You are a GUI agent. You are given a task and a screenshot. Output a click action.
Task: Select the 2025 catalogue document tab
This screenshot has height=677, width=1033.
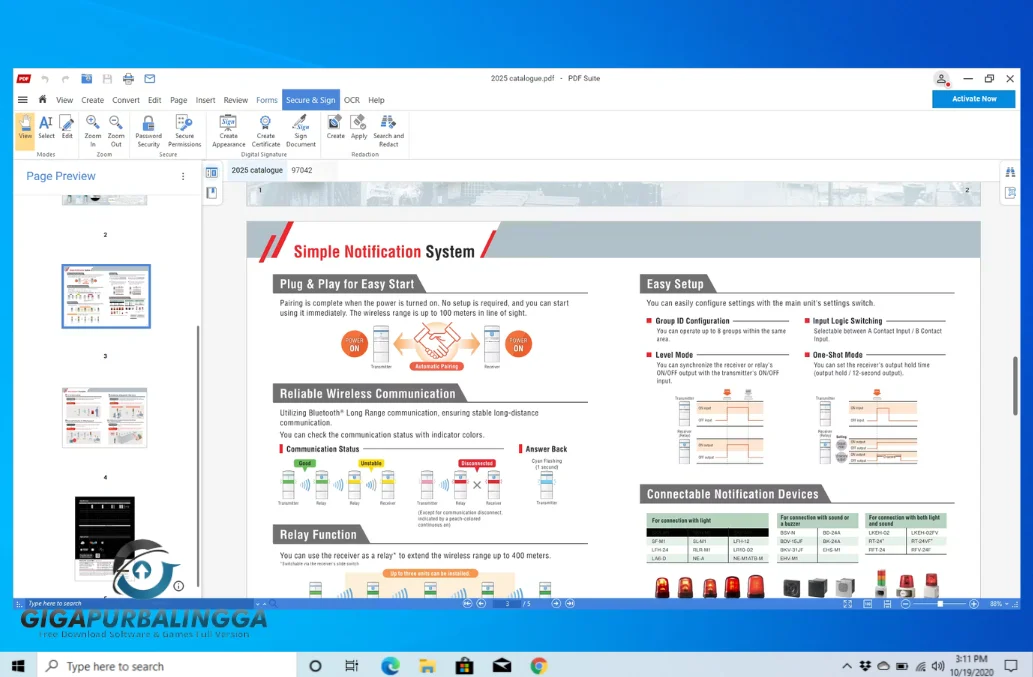click(x=257, y=170)
